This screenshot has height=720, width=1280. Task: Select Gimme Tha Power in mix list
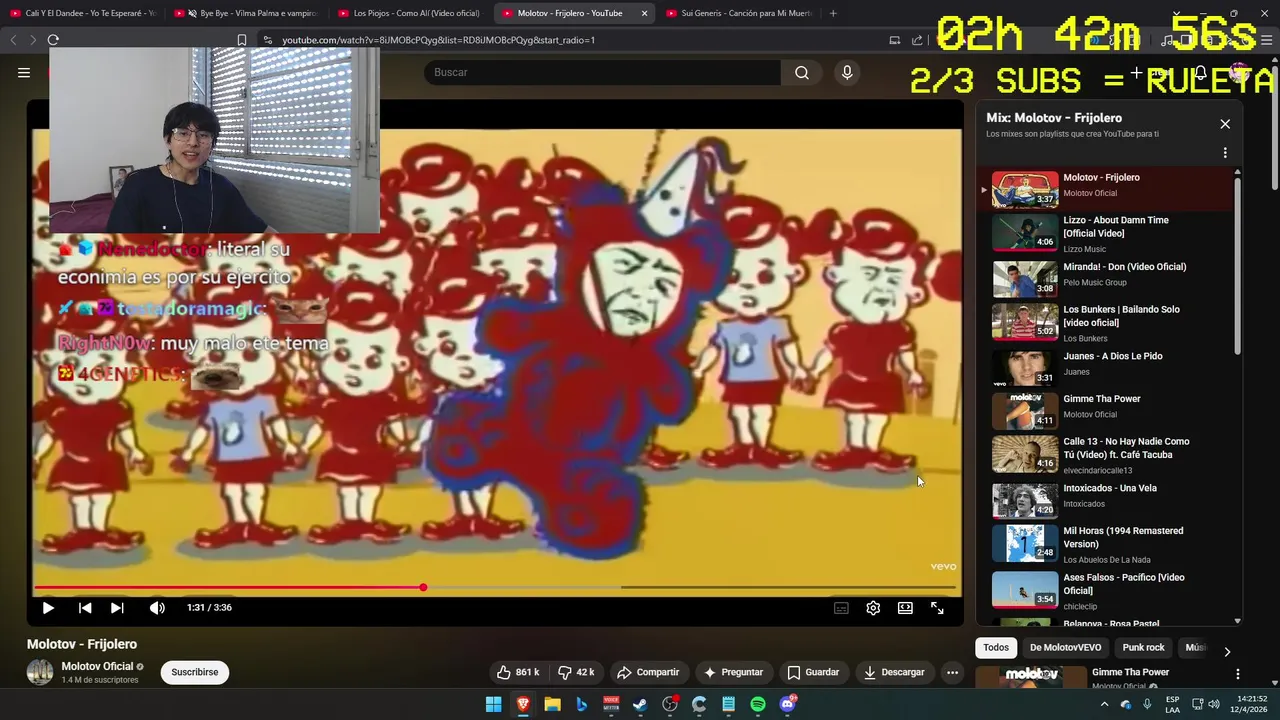click(x=1105, y=410)
